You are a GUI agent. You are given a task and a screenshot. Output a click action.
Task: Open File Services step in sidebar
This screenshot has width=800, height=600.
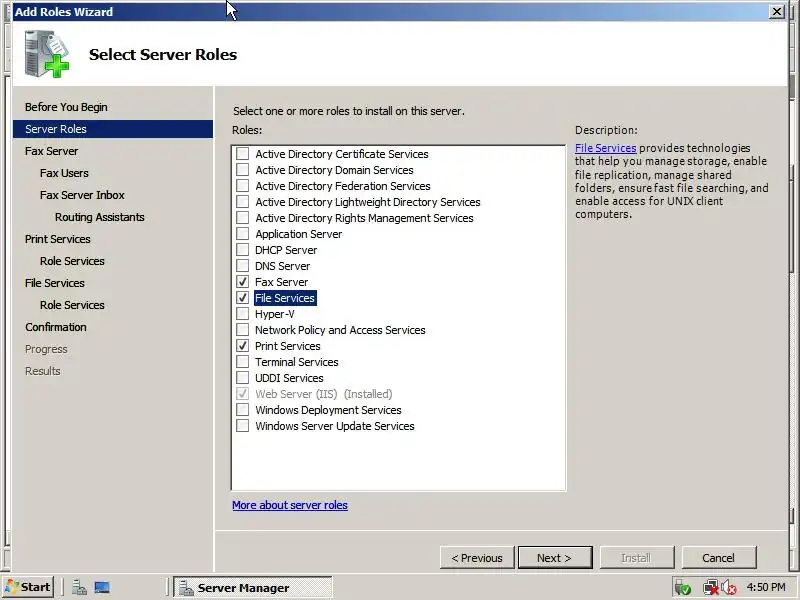click(x=55, y=283)
